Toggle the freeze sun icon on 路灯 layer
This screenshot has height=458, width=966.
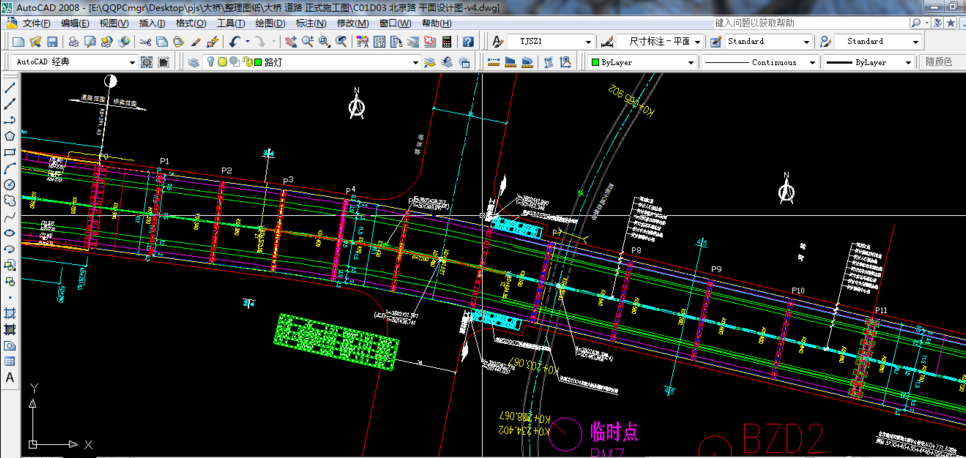coord(222,62)
